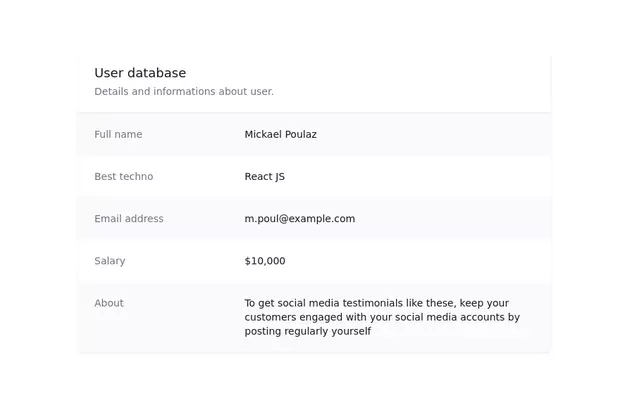Click the first name Mickael
Image resolution: width=625 pixels, height=400 pixels.
point(262,135)
